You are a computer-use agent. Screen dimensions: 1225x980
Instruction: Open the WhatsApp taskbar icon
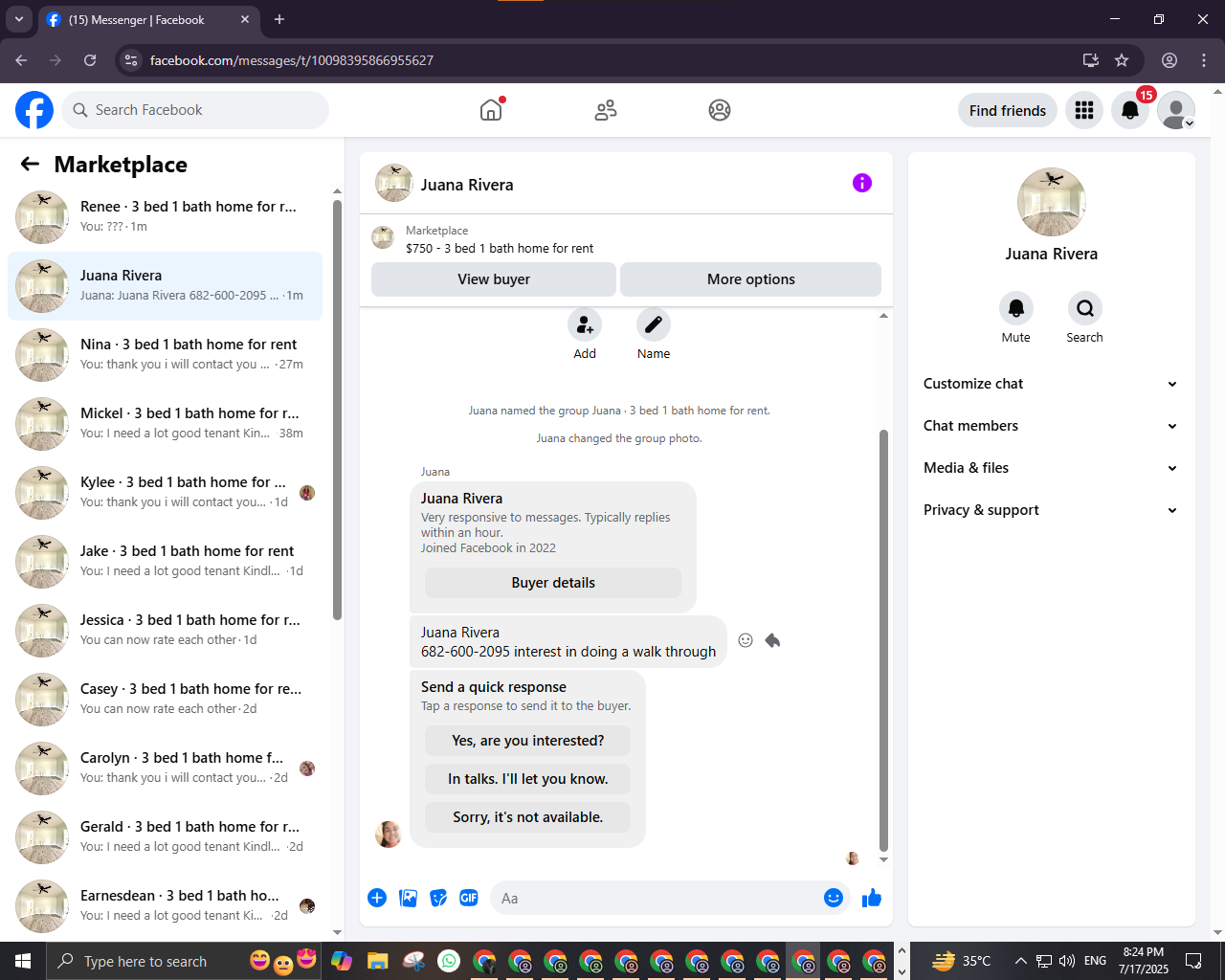coord(448,961)
